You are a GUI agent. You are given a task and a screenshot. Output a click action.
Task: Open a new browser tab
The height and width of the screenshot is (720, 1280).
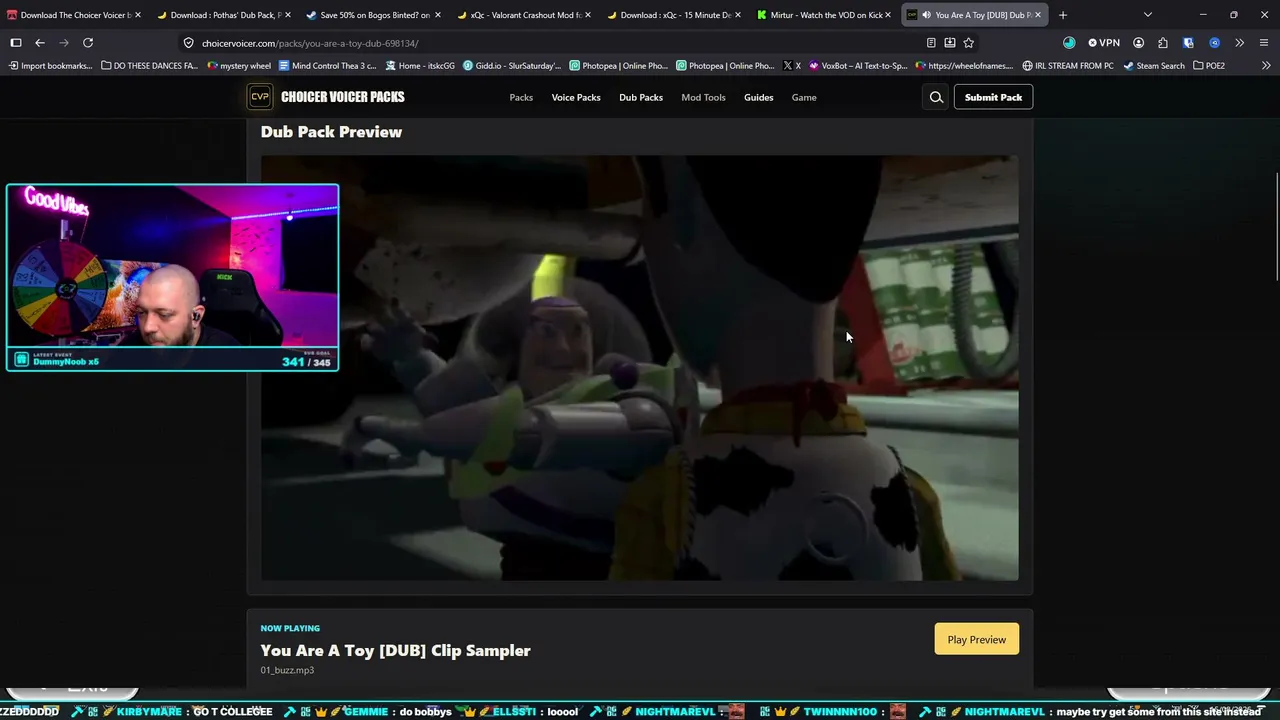1063,15
